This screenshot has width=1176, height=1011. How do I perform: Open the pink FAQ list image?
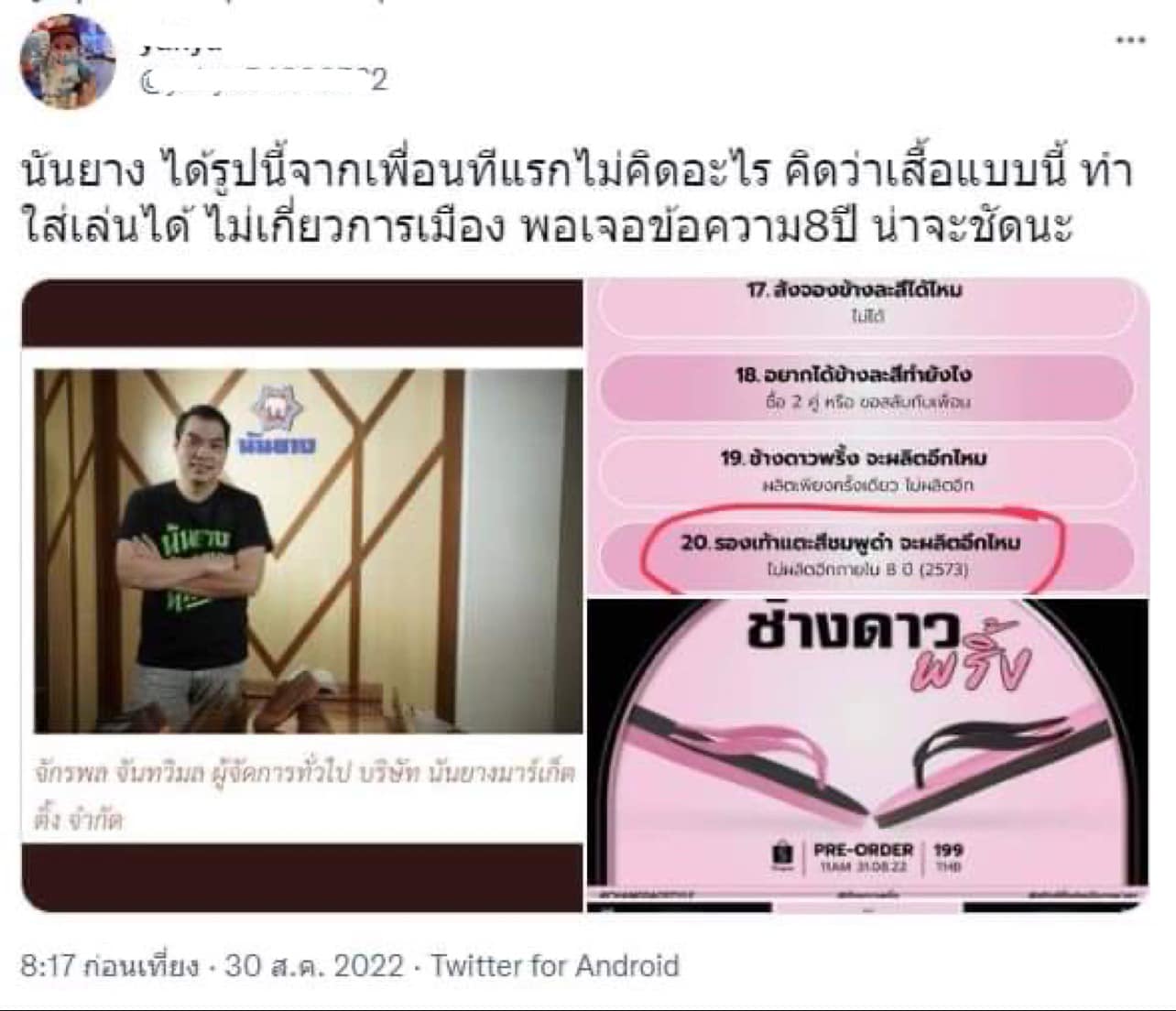coord(867,437)
